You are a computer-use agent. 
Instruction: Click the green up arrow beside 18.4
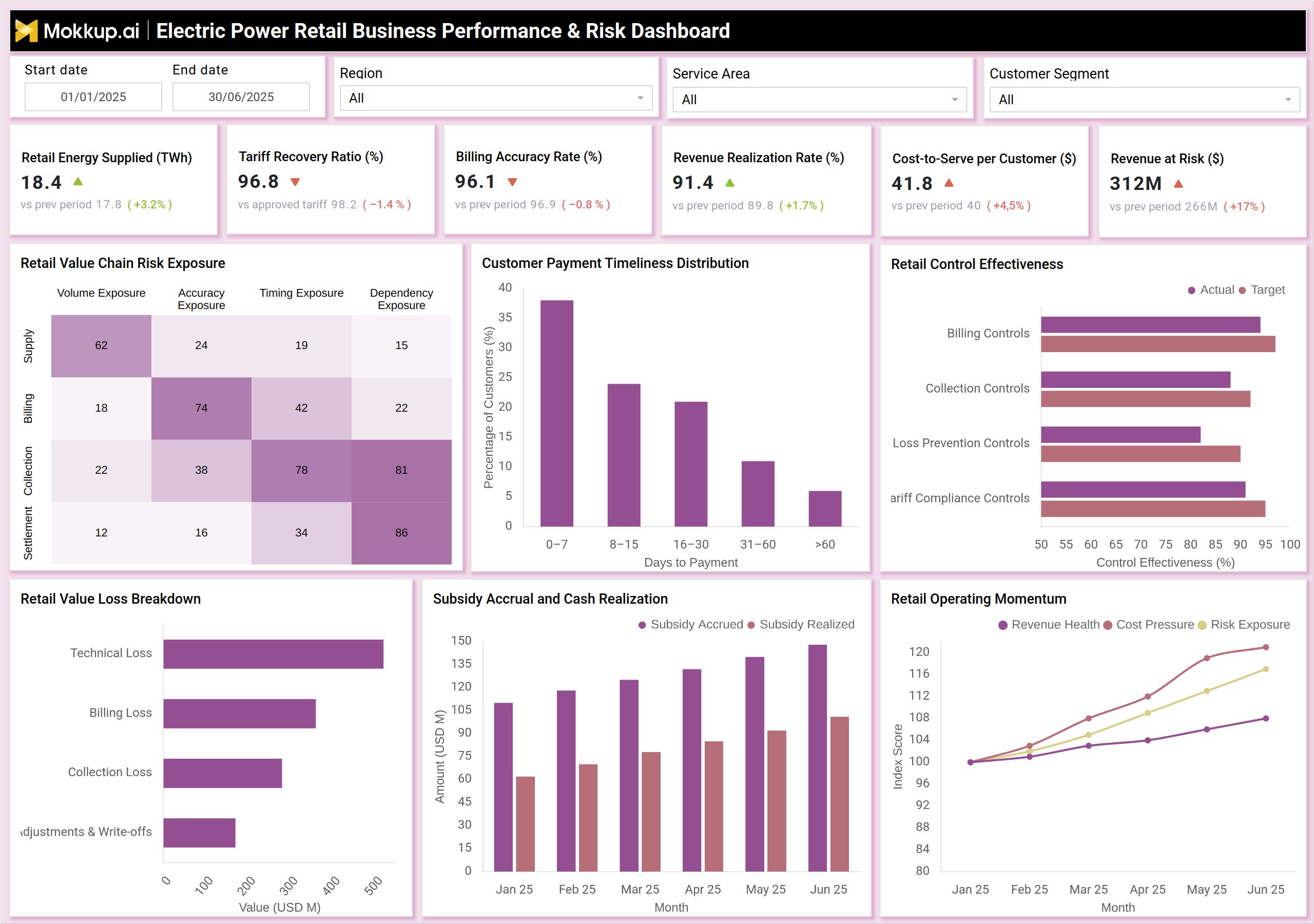point(79,182)
